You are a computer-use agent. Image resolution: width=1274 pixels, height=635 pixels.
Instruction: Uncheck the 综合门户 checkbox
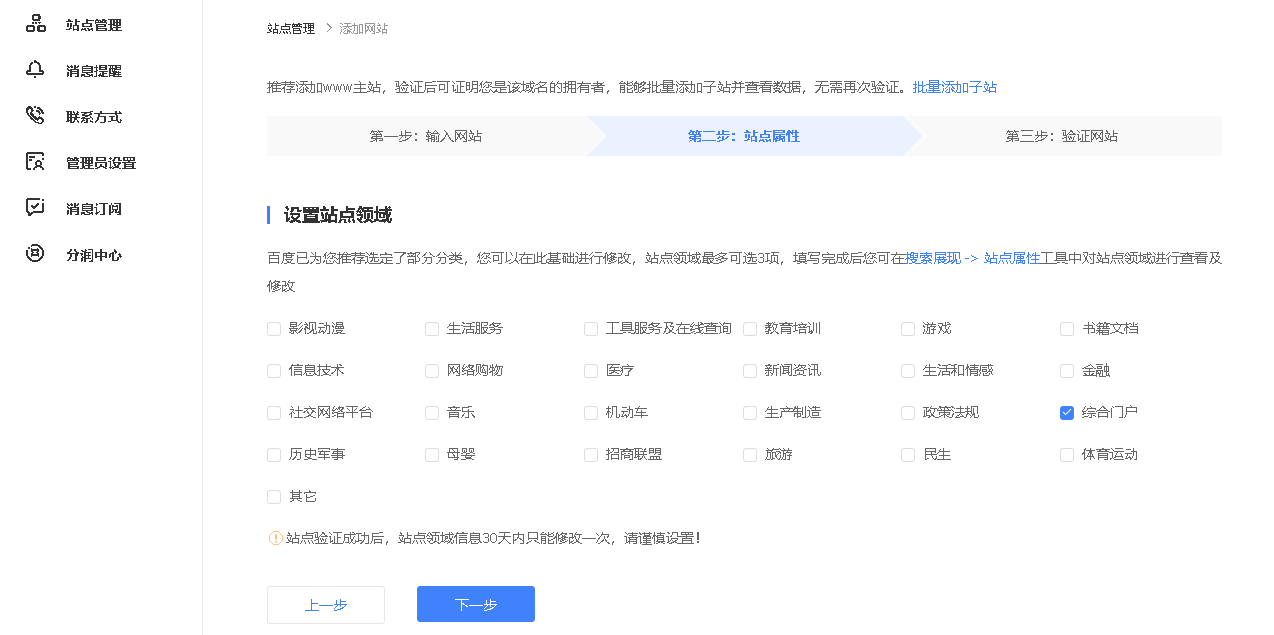(1067, 413)
